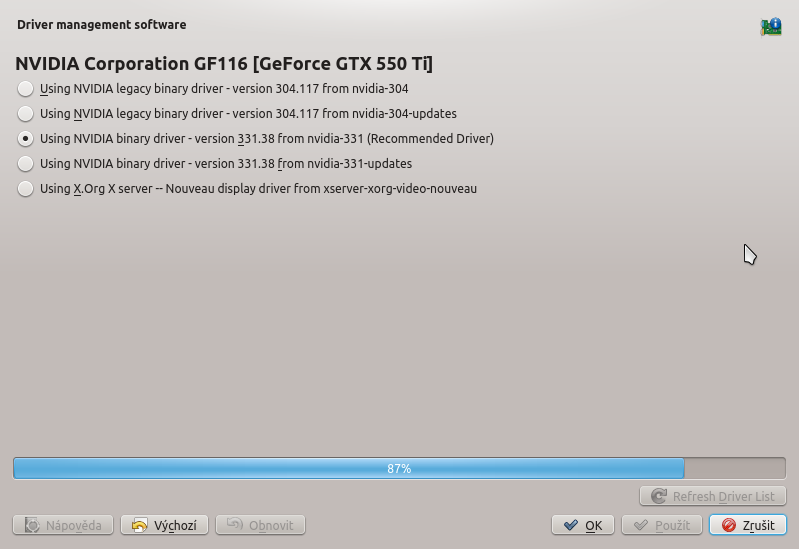Screen dimensions: 799x549
Task: Restore defaults with the Výchozí button
Action: (x=165, y=525)
